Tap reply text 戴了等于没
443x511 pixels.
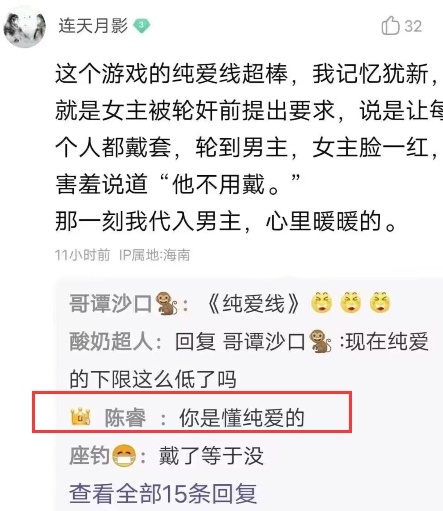(x=211, y=456)
